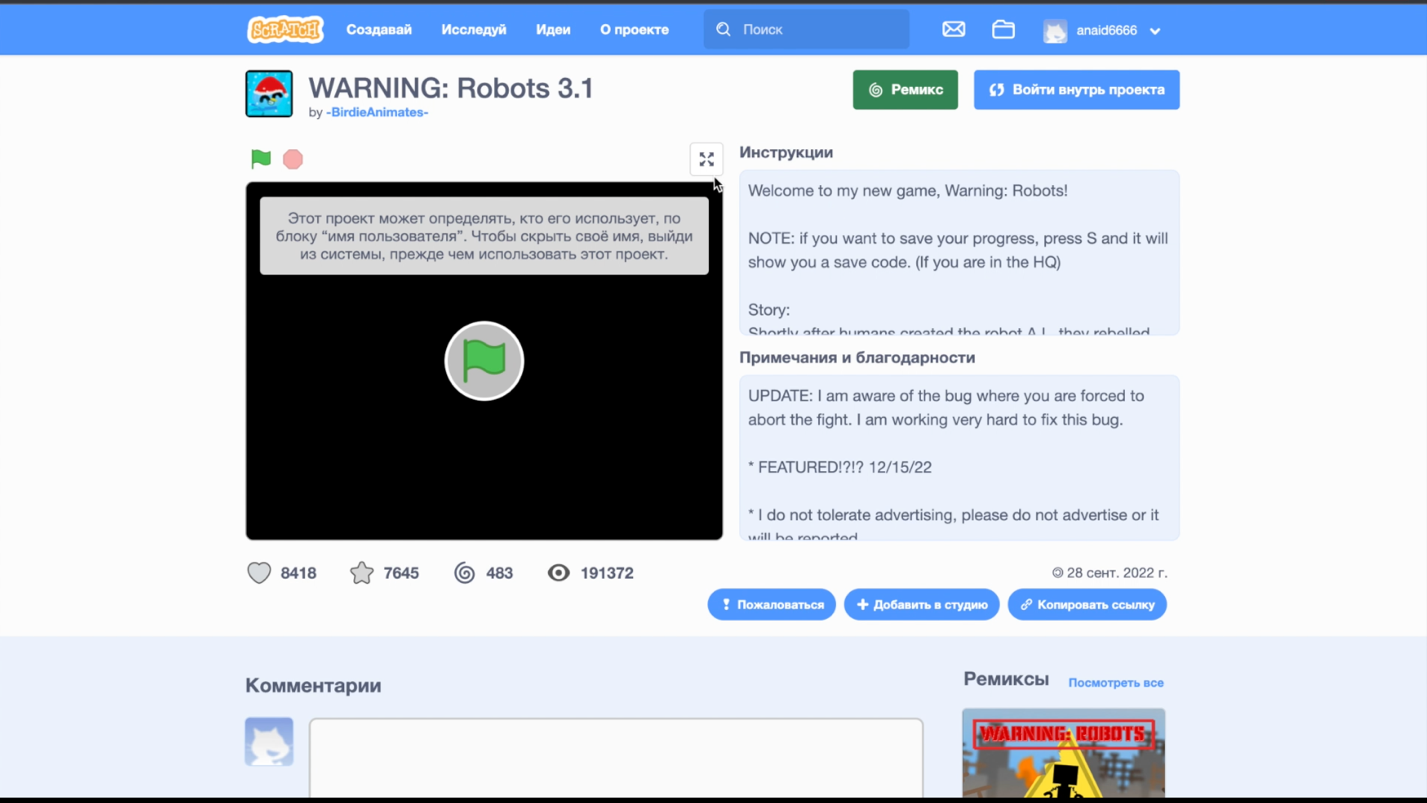Click the Scratch logo in navbar
The height and width of the screenshot is (803, 1427).
pyautogui.click(x=285, y=30)
